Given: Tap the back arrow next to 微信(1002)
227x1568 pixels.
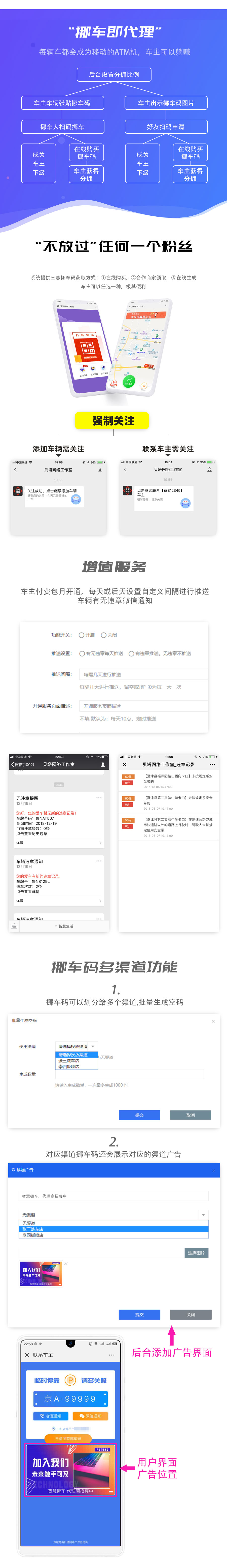Looking at the screenshot, I should (x=12, y=765).
